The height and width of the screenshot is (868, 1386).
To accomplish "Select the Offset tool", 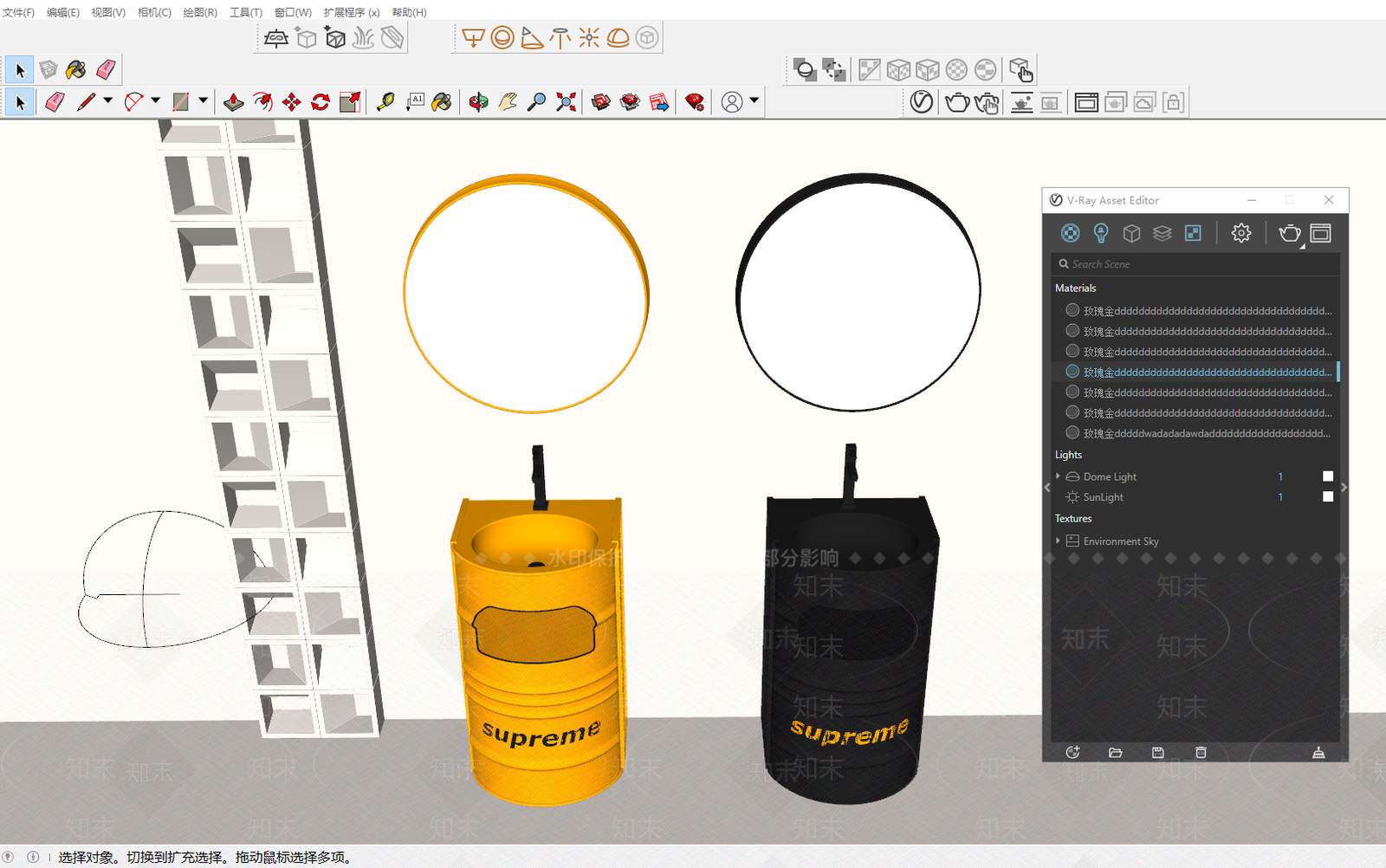I will click(262, 102).
